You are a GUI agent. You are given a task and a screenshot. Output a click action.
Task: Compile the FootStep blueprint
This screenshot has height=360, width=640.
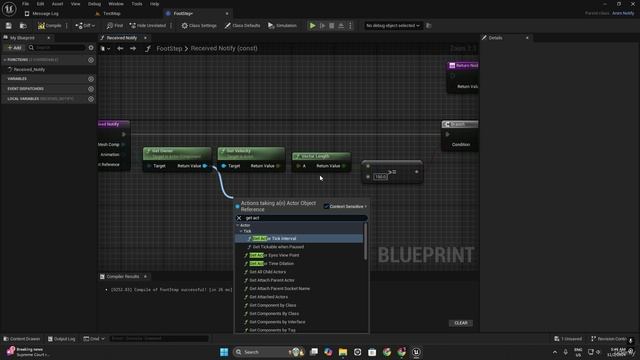click(x=49, y=26)
